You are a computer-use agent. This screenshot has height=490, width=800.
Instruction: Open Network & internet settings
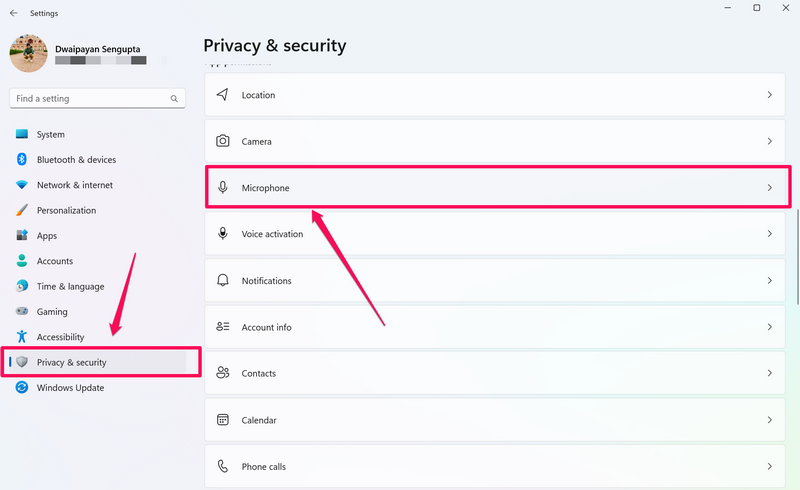click(74, 185)
